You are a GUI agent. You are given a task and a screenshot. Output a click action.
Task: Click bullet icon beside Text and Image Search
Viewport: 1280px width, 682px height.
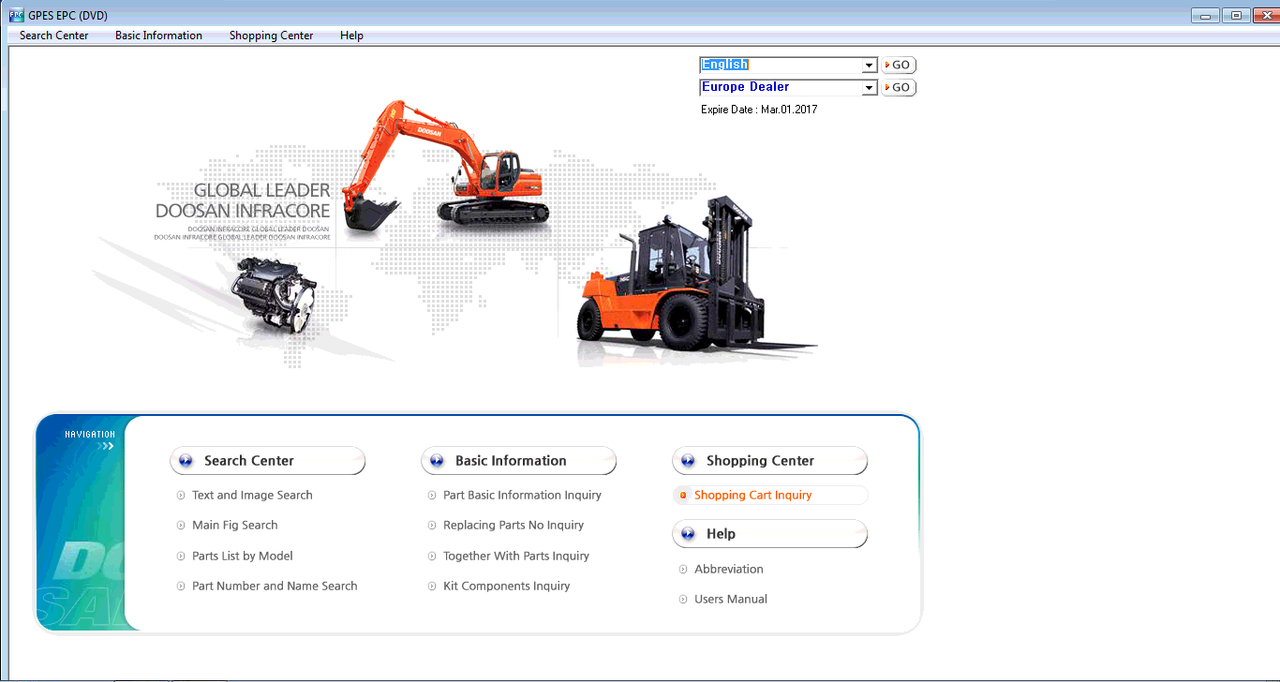point(181,495)
